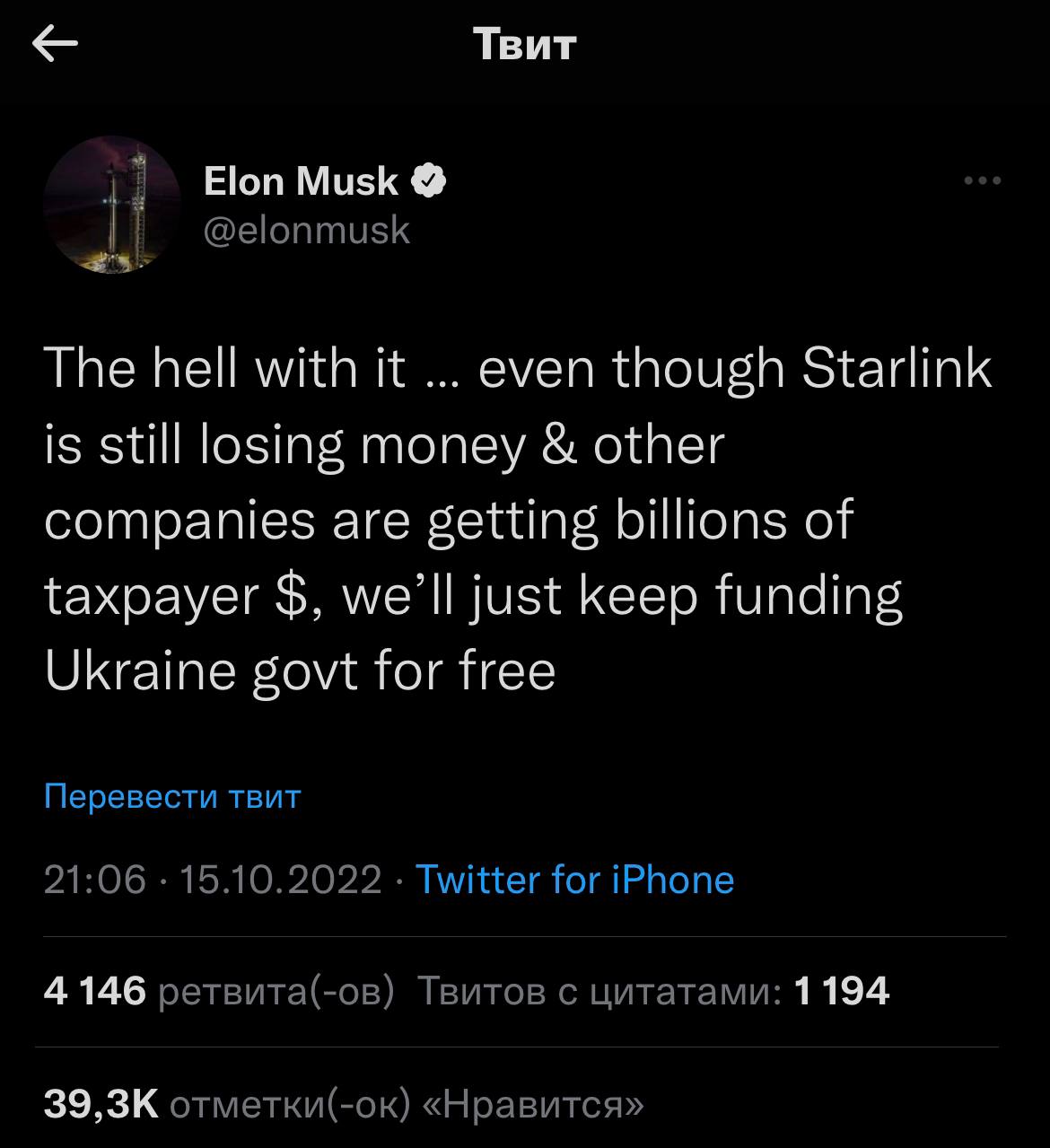Click the word ретвита(-ов) label
The width and height of the screenshot is (1050, 1148).
pyautogui.click(x=276, y=991)
